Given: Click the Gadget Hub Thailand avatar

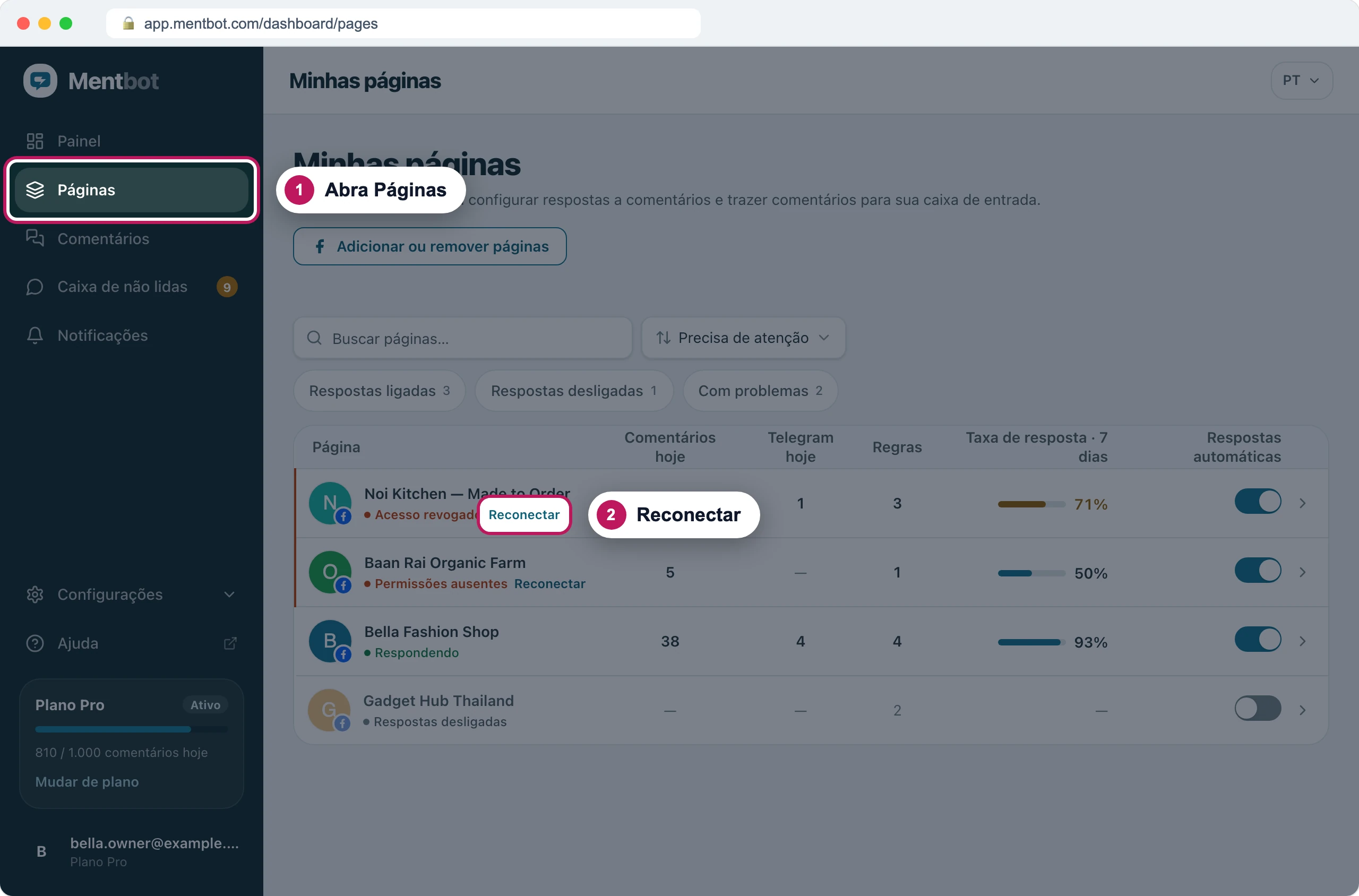Looking at the screenshot, I should (x=329, y=710).
